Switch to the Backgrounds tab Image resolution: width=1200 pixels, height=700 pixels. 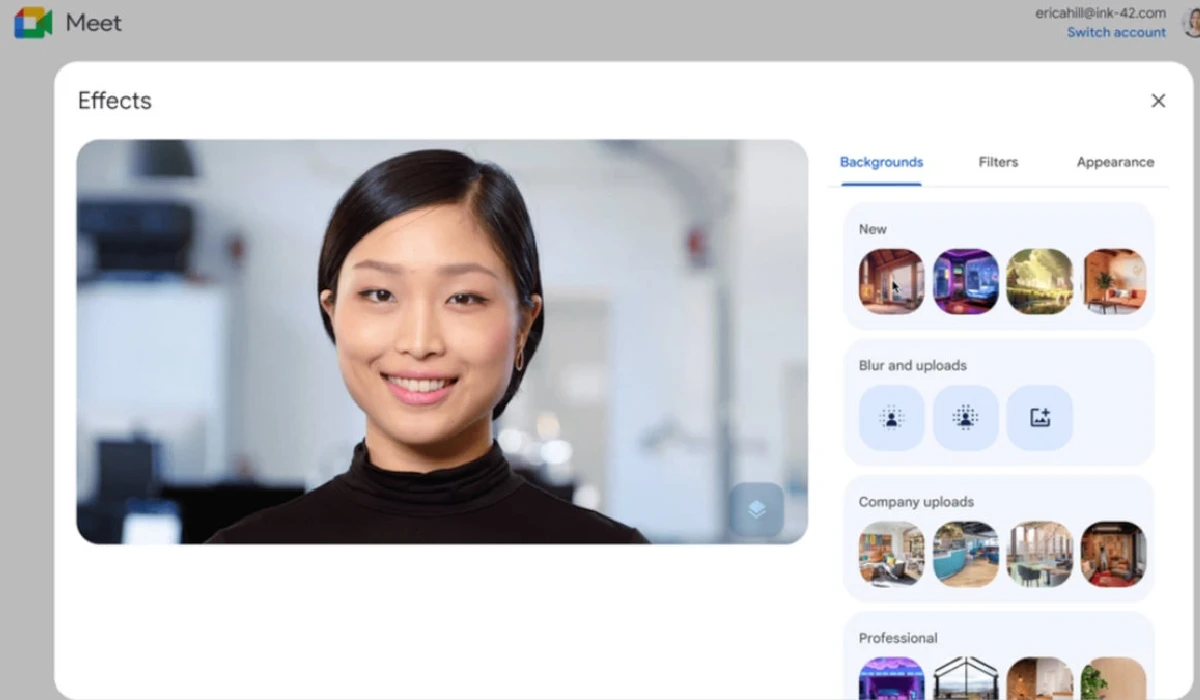click(881, 162)
